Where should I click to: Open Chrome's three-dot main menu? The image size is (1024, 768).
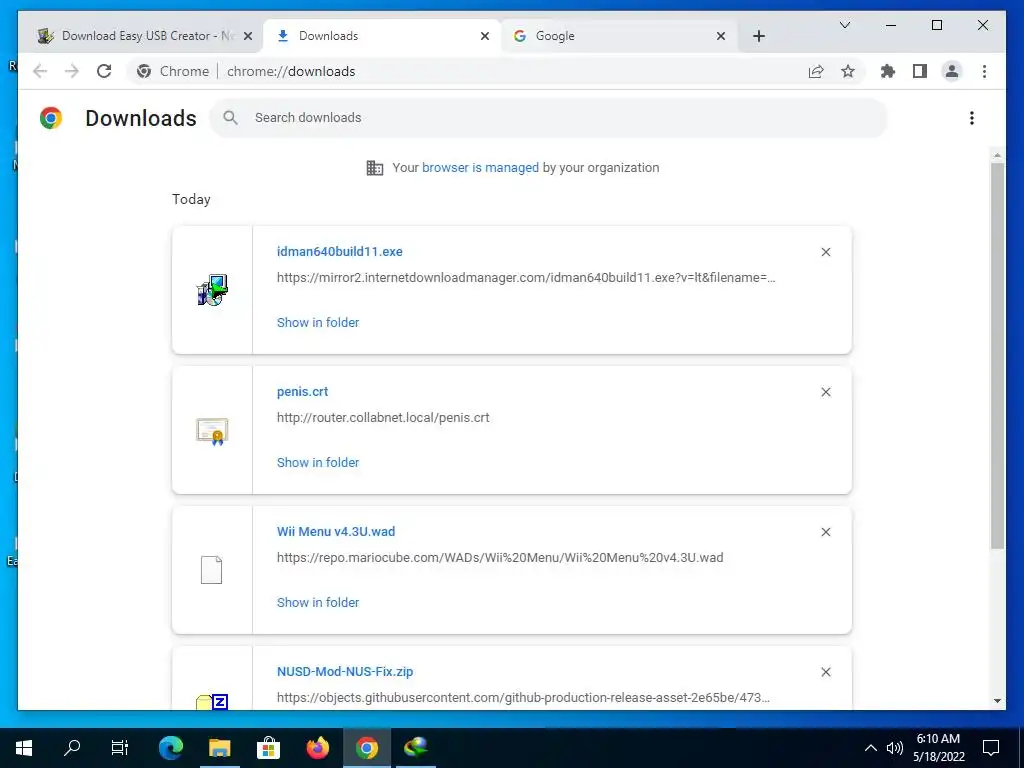984,71
